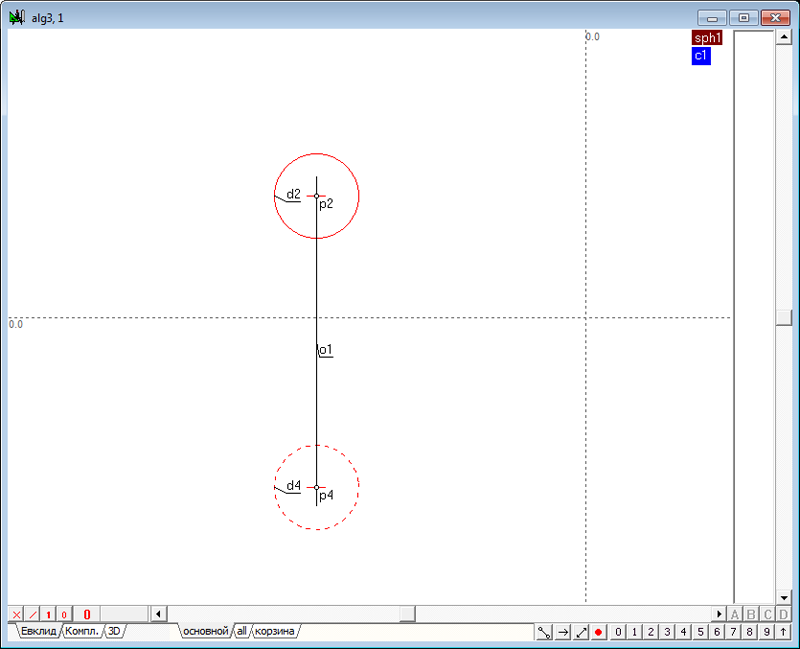The image size is (800, 649).
Task: Click vertical scrollbar up arrow
Action: pyautogui.click(x=783, y=37)
